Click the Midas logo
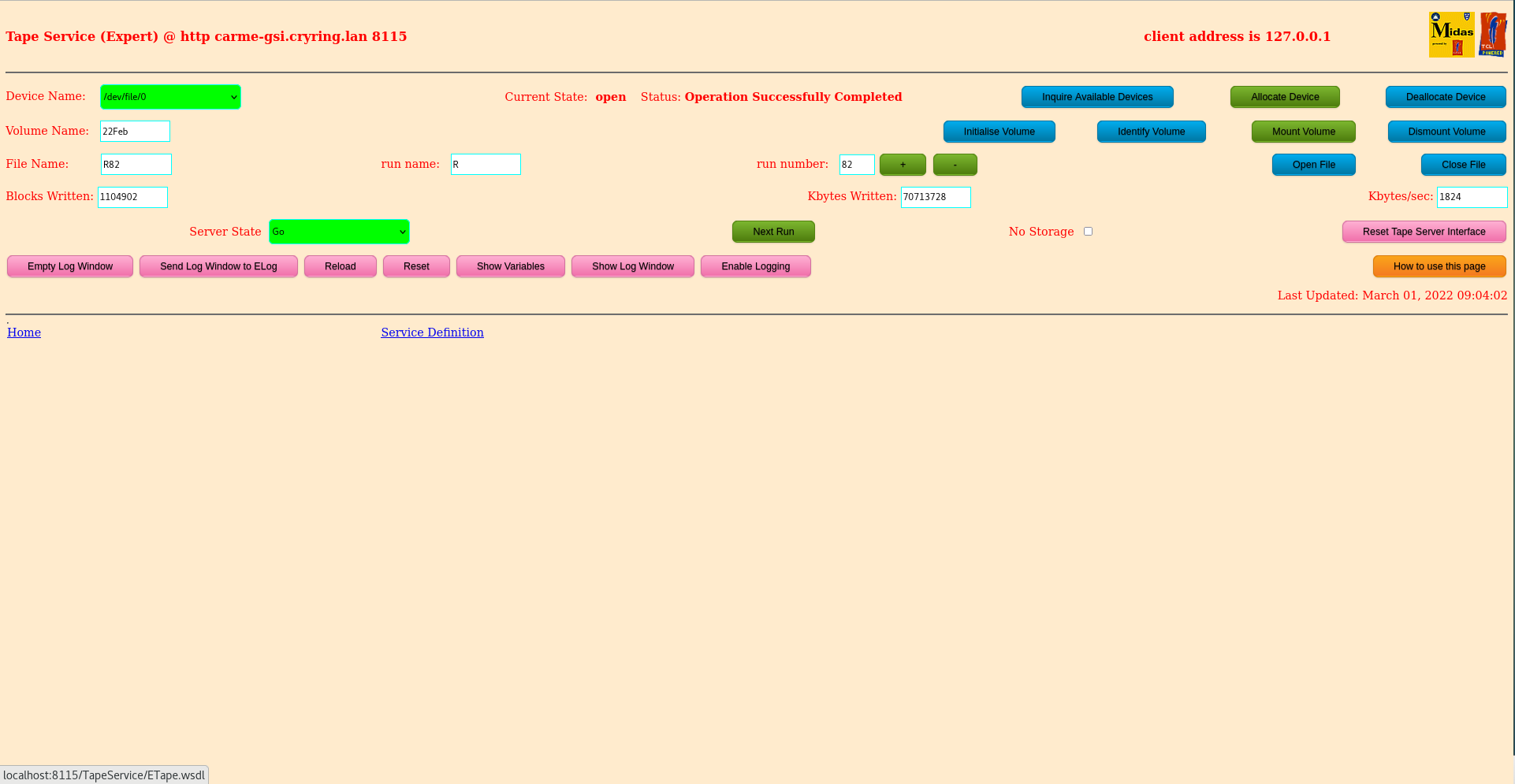 pos(1451,34)
